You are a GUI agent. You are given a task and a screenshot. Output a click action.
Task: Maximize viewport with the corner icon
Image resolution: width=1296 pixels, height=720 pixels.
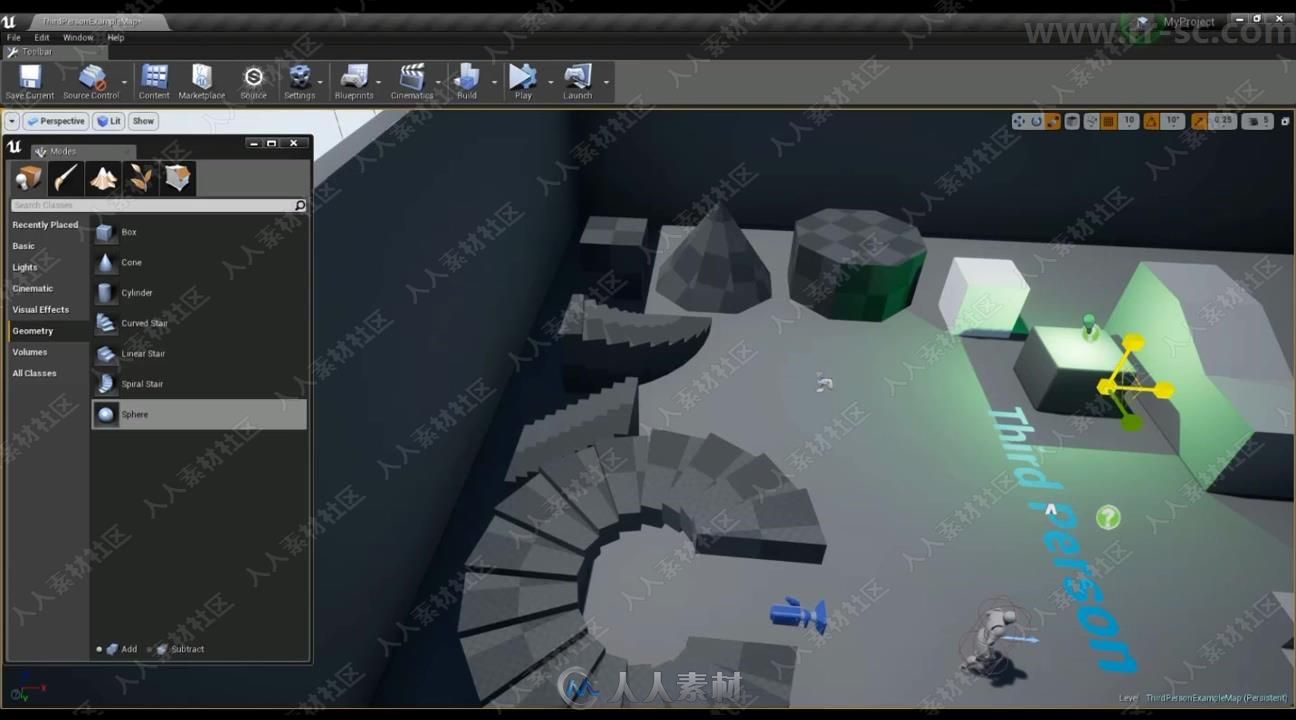coord(1283,121)
